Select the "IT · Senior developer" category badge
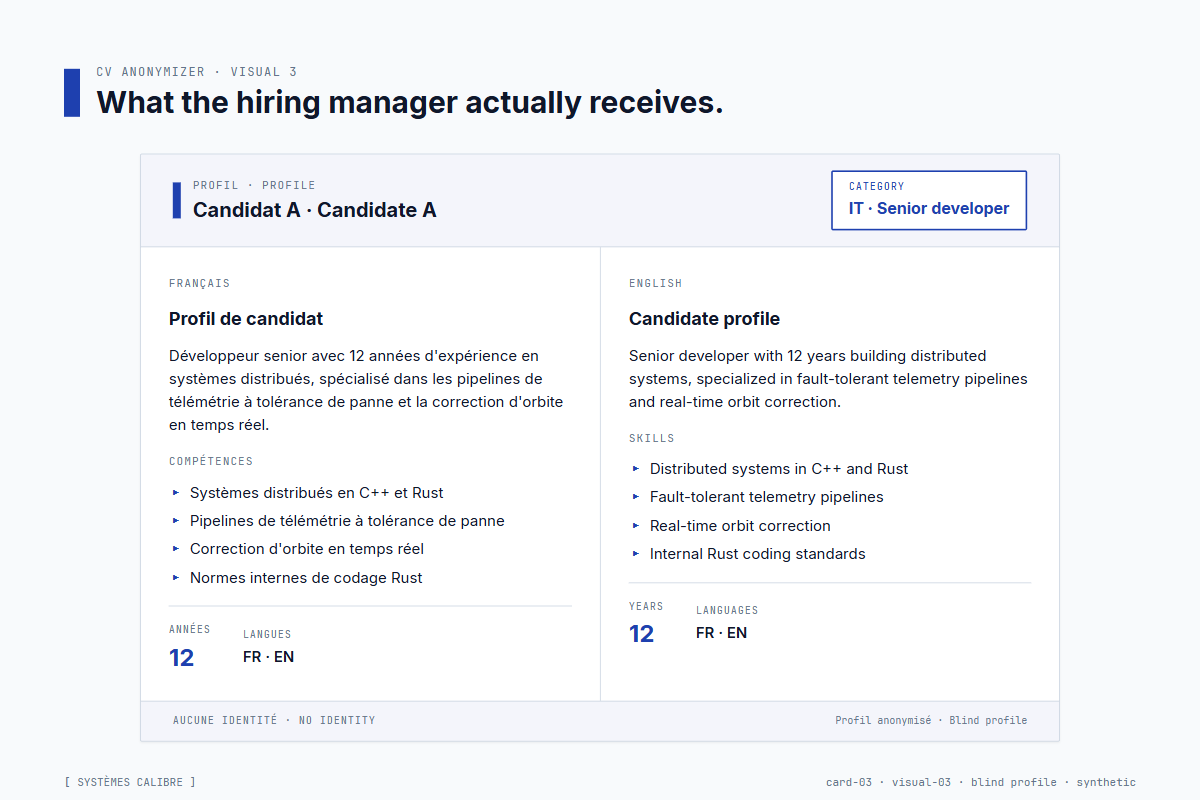The image size is (1200, 800). coord(929,200)
